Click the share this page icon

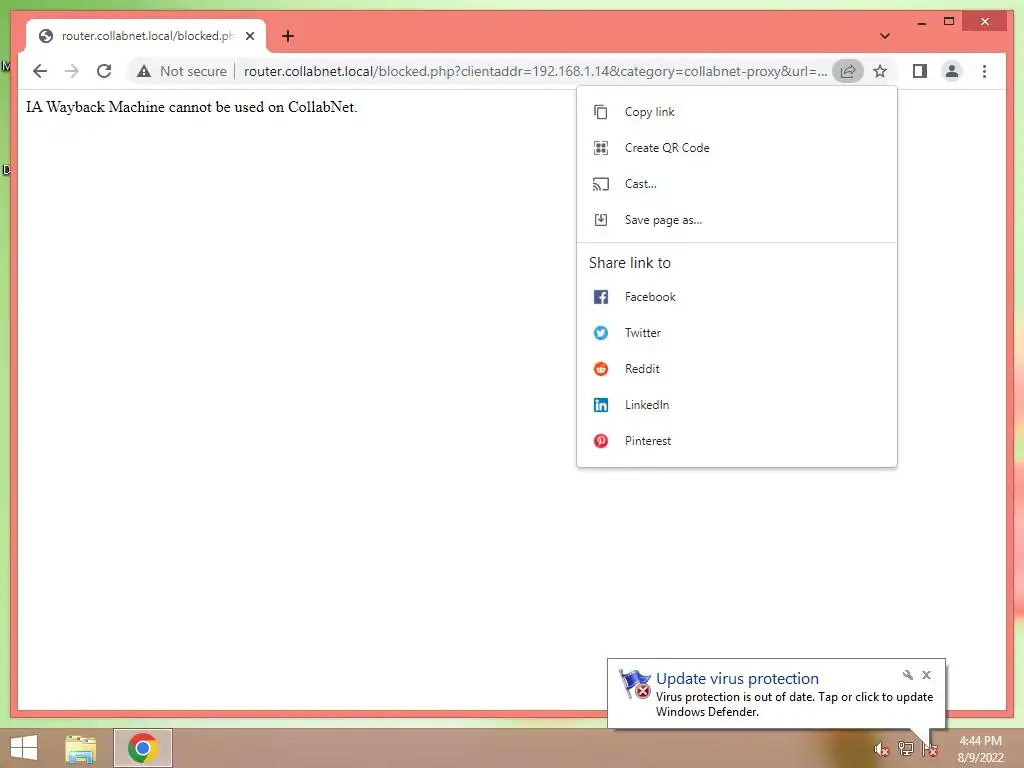(848, 71)
